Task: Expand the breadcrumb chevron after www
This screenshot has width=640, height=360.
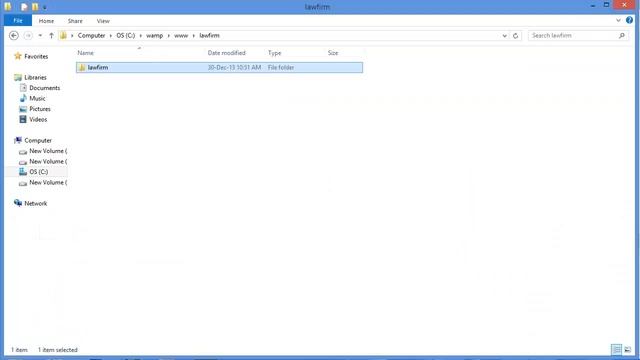Action: click(193, 36)
